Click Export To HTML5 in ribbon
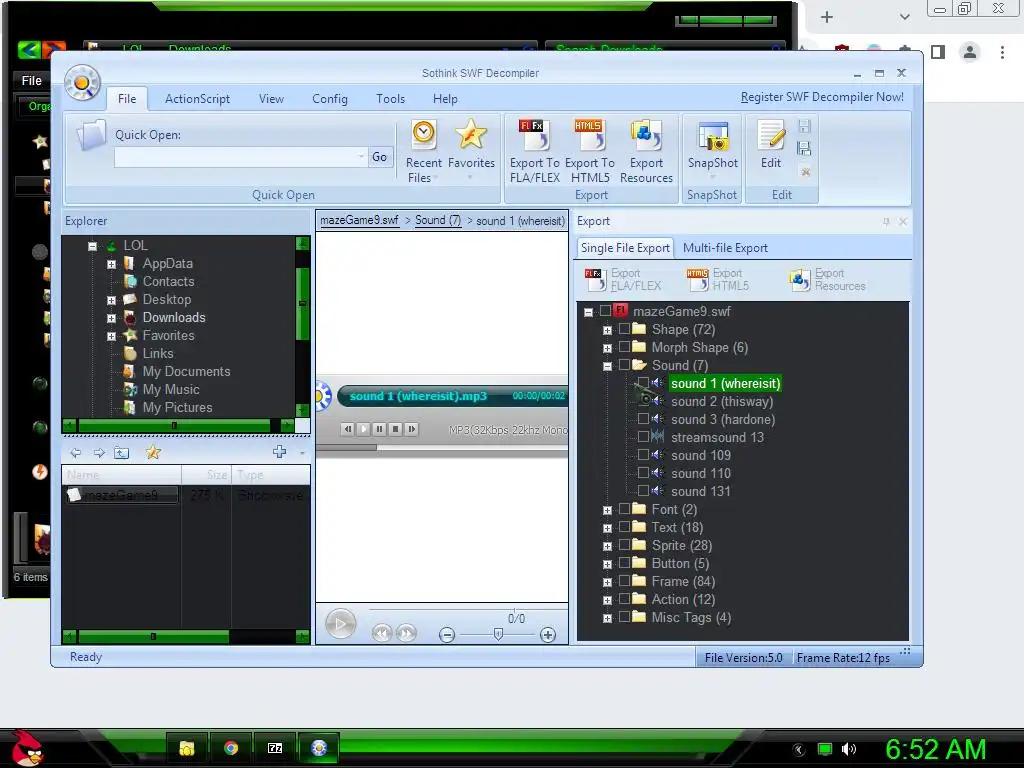 tap(590, 152)
